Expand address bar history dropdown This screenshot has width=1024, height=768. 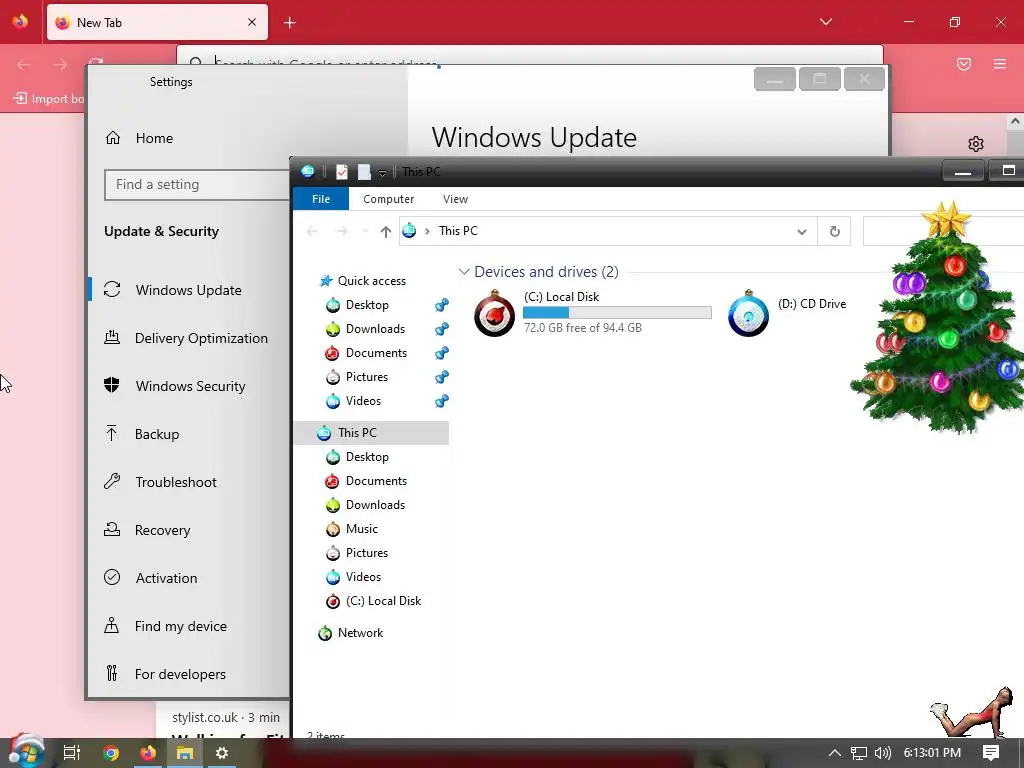pyautogui.click(x=802, y=231)
